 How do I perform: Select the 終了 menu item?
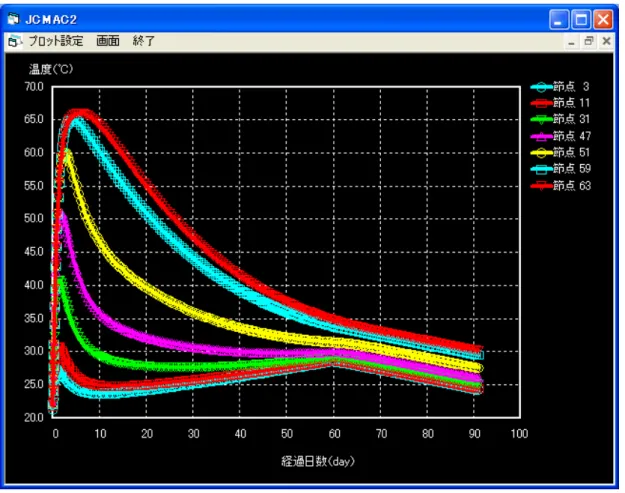(143, 41)
